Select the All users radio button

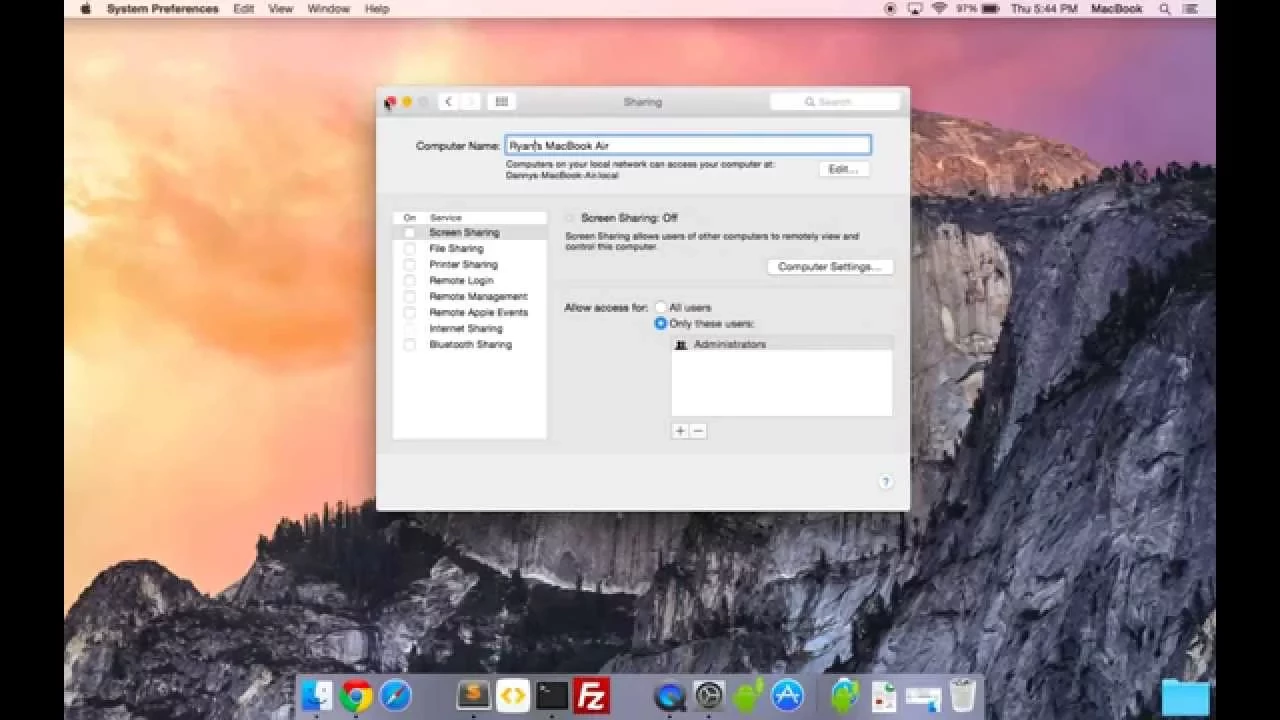tap(661, 308)
